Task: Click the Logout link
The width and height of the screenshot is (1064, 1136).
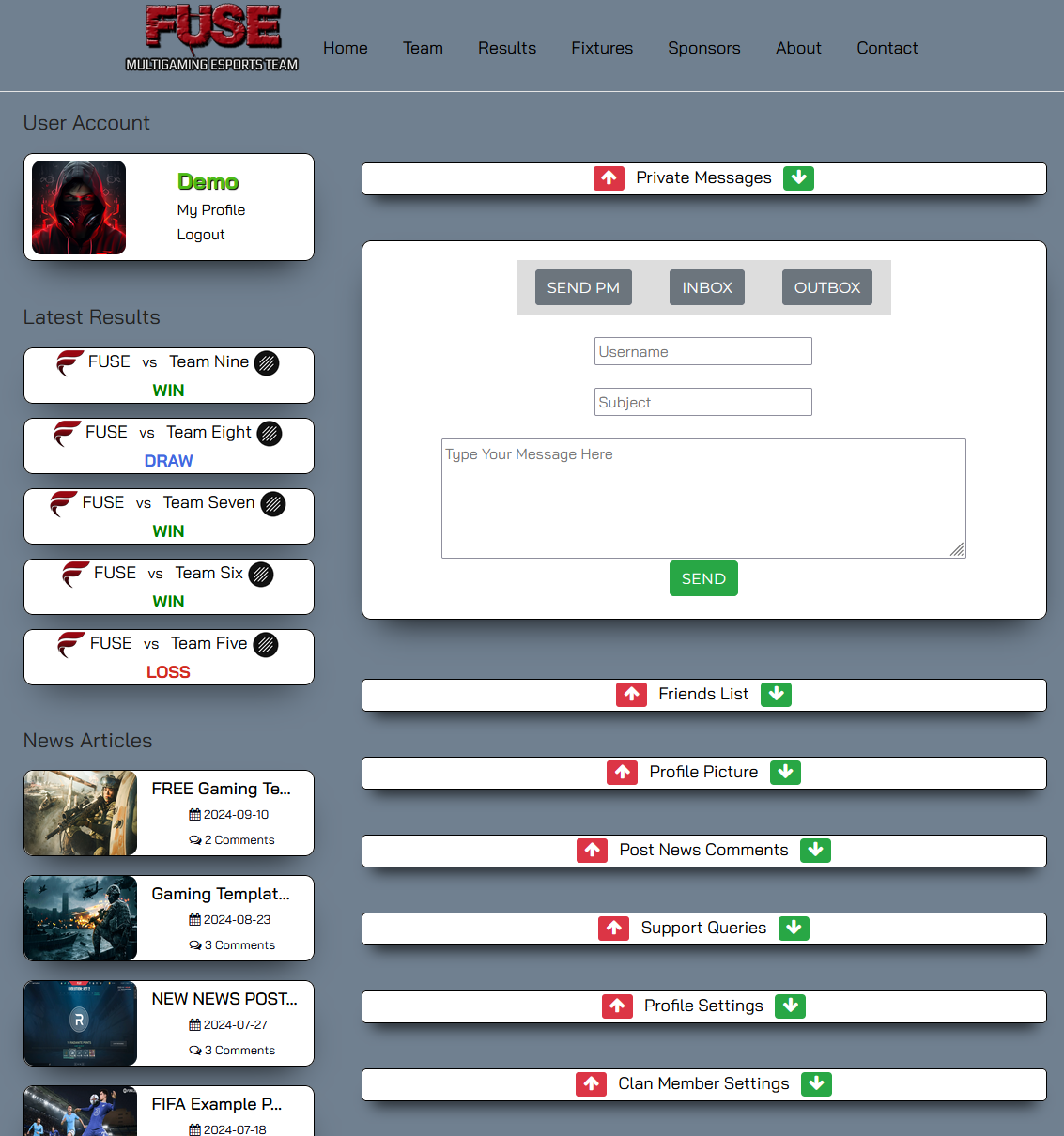Action: tap(201, 235)
